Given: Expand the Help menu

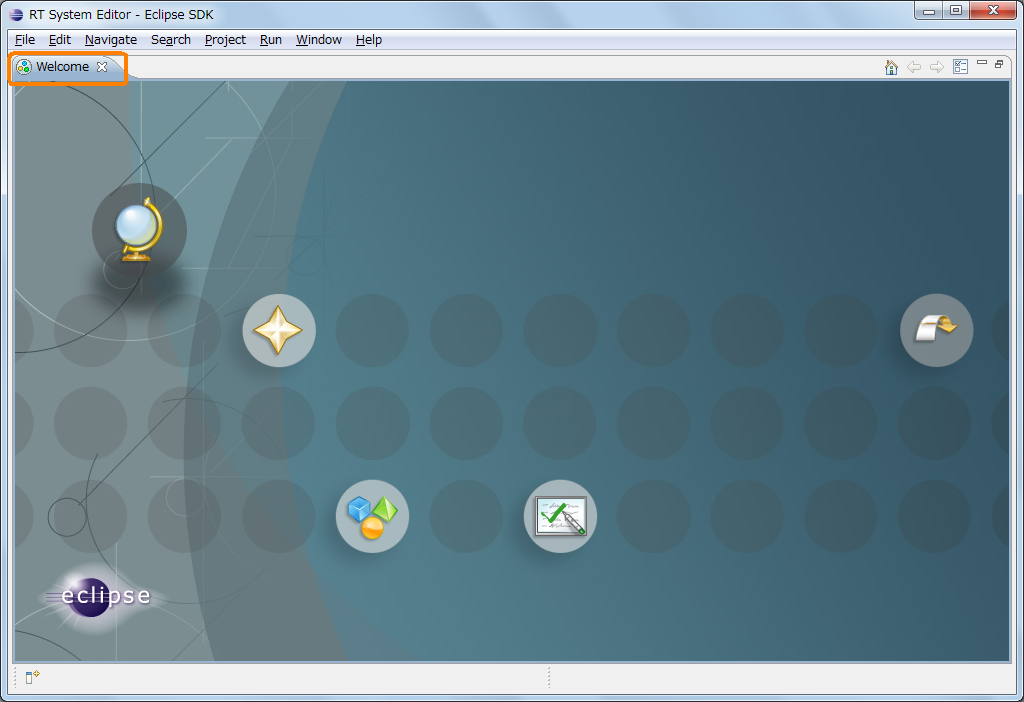Looking at the screenshot, I should [368, 40].
